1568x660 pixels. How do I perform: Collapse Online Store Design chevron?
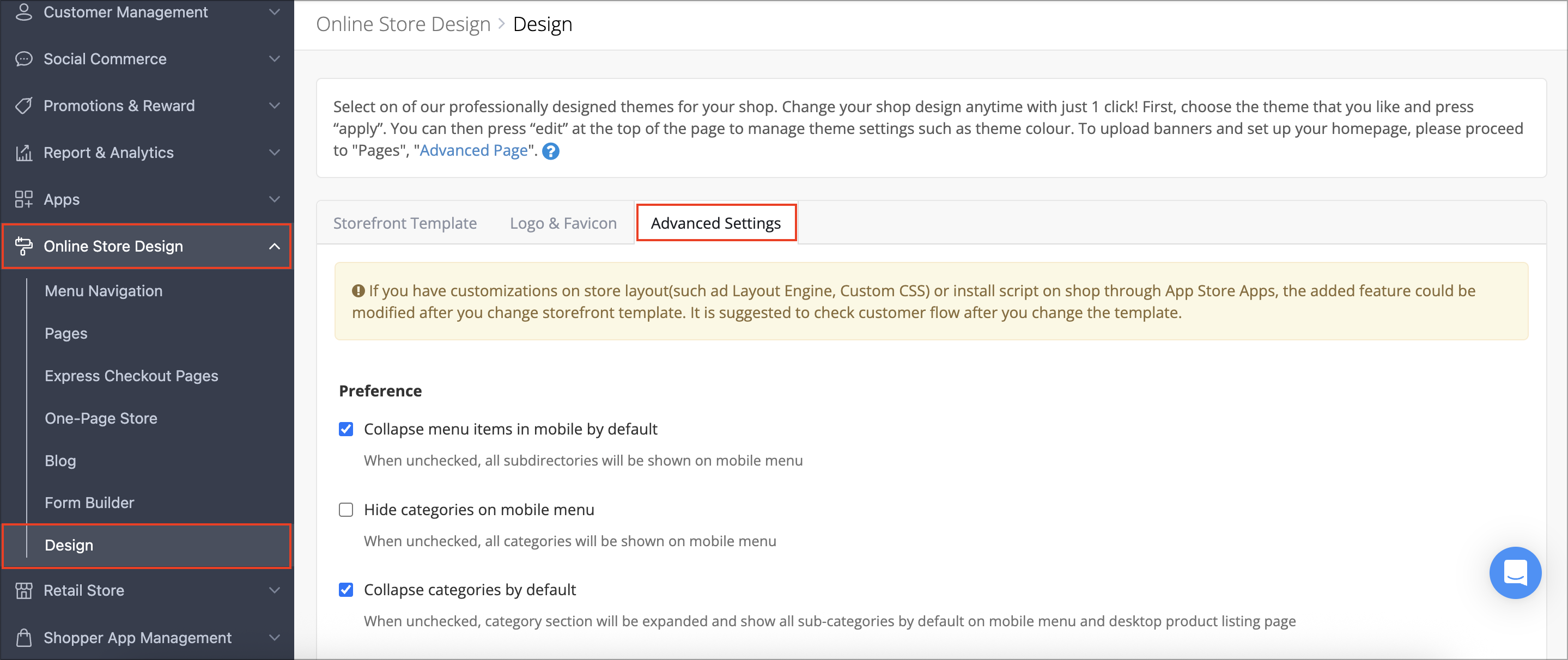point(275,246)
